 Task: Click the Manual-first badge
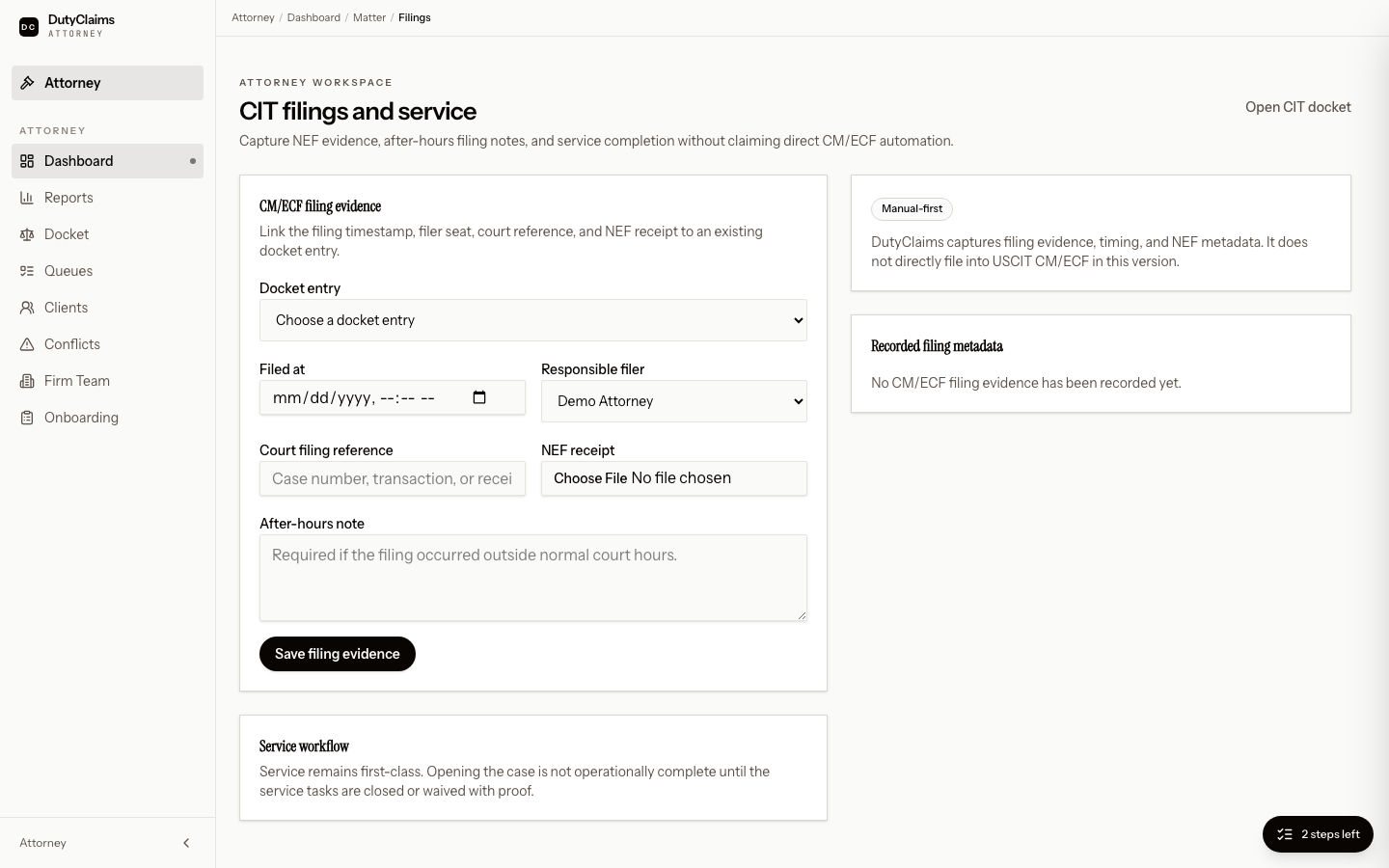point(912,208)
